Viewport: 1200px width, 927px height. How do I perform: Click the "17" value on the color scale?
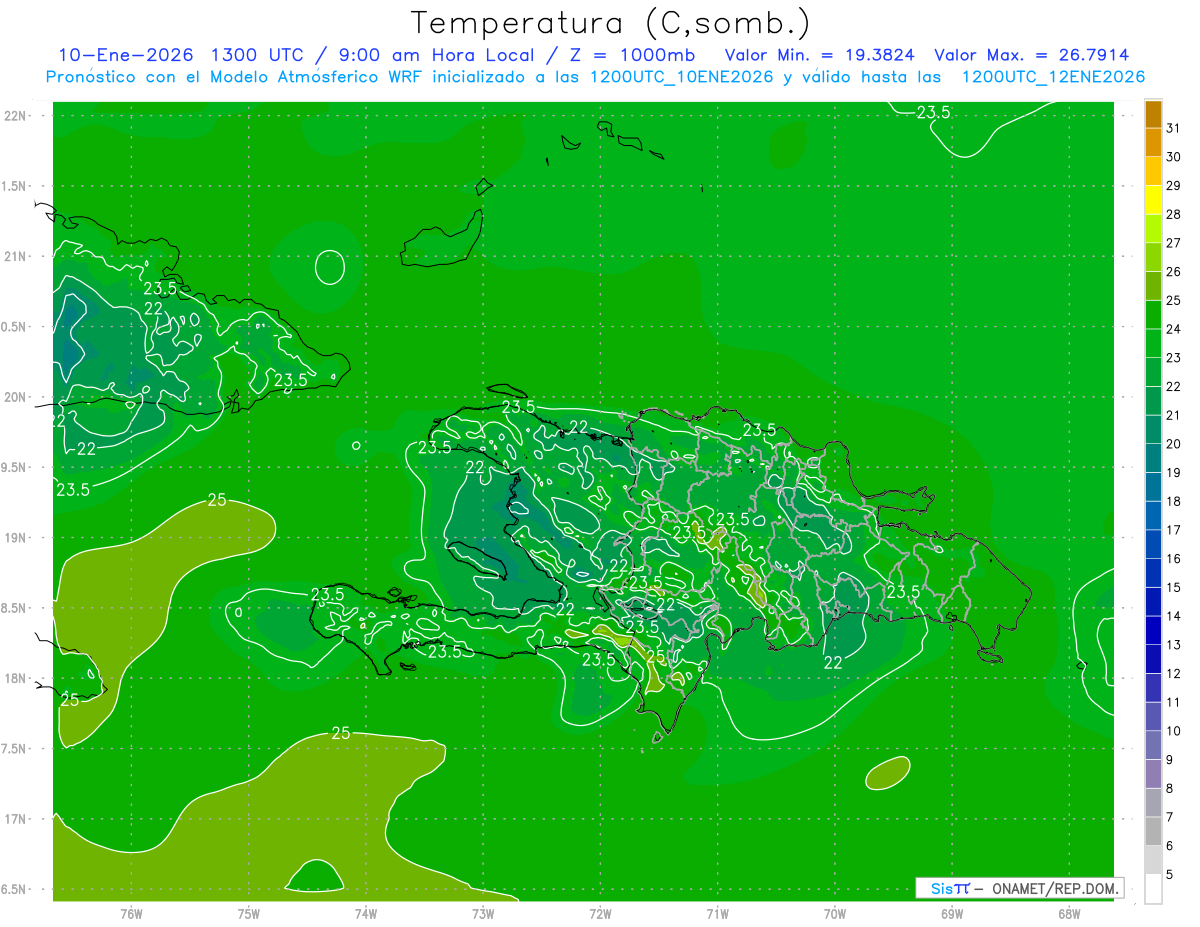[1173, 530]
